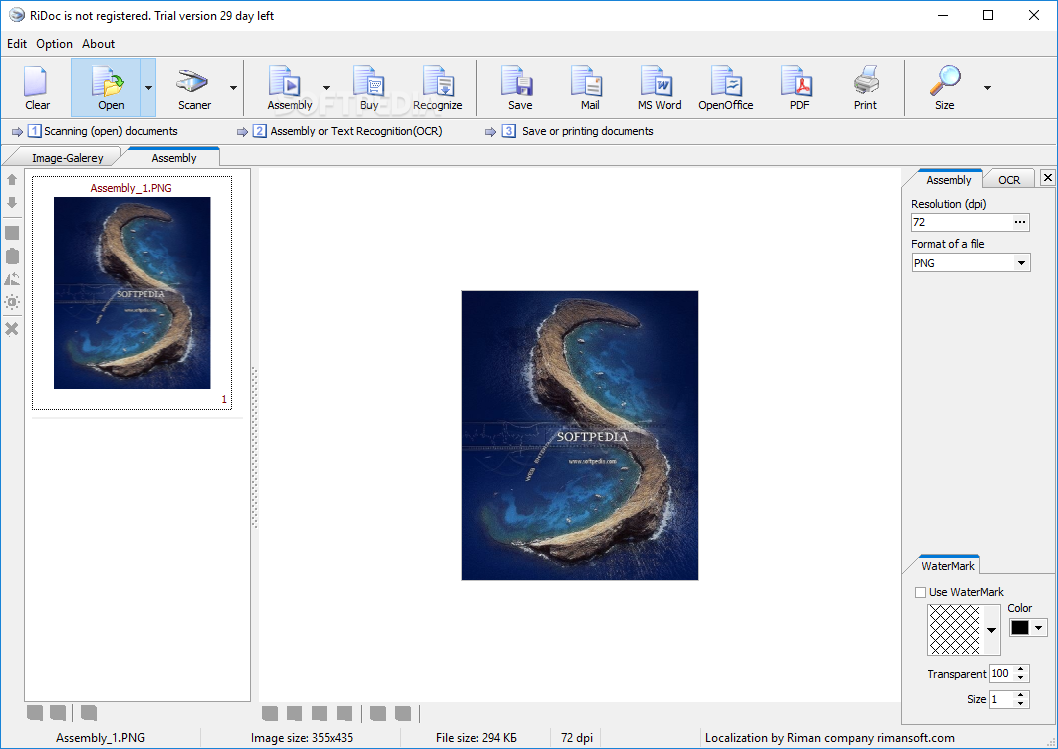
Task: Open the Option menu
Action: click(54, 44)
